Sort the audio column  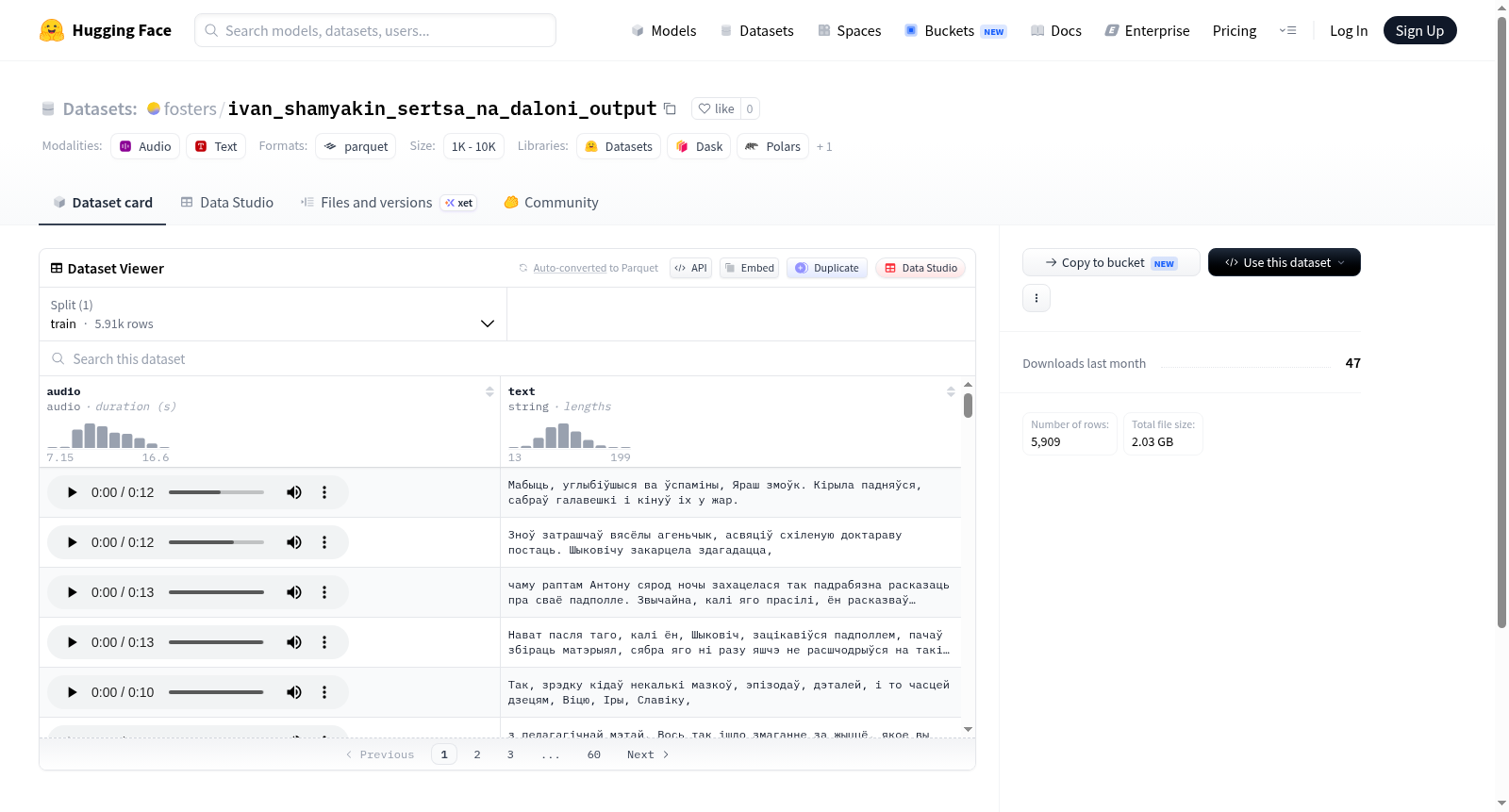pyautogui.click(x=489, y=391)
